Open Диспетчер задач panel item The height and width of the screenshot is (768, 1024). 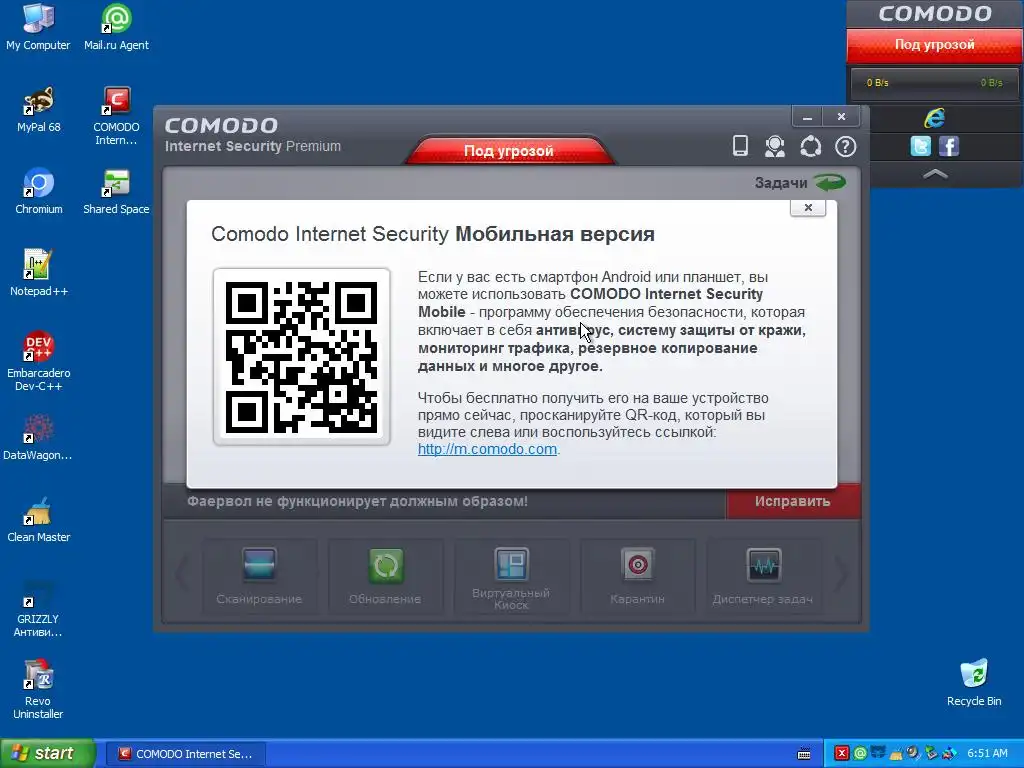click(x=763, y=575)
